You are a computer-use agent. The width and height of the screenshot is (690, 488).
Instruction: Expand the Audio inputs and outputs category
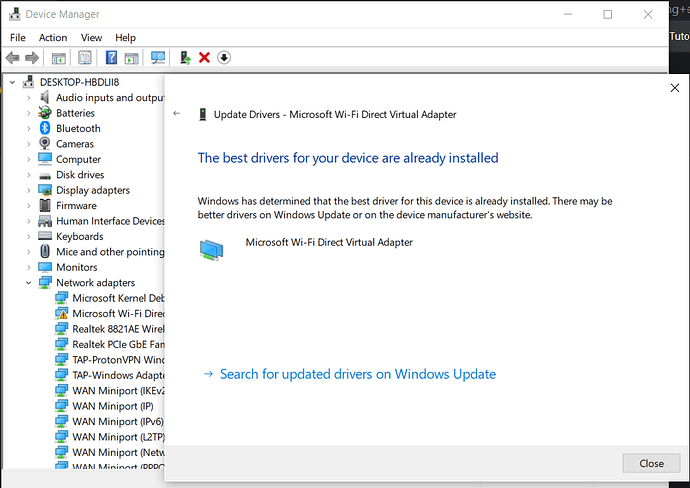coord(29,98)
